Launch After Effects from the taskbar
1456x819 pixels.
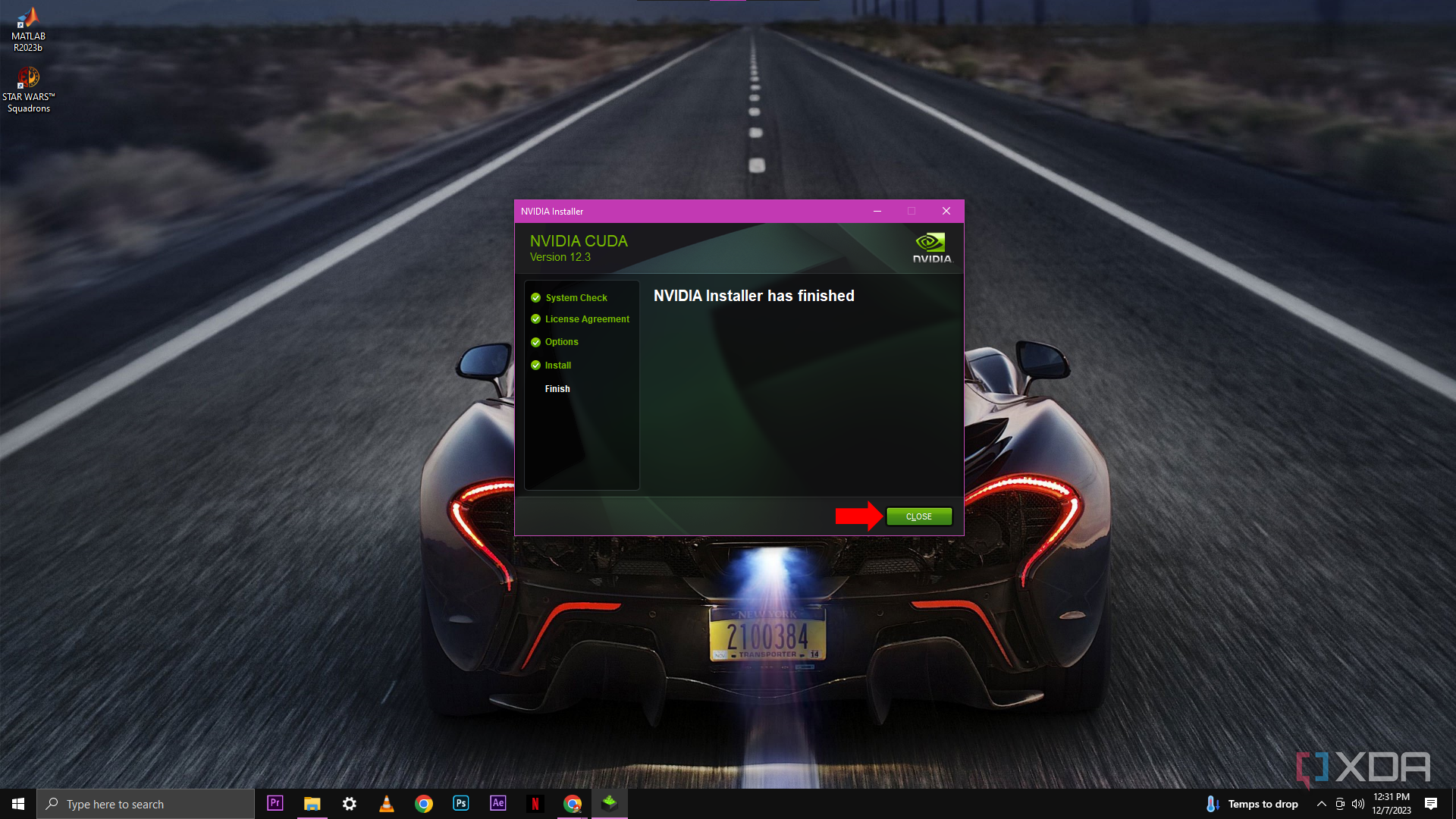pyautogui.click(x=497, y=803)
